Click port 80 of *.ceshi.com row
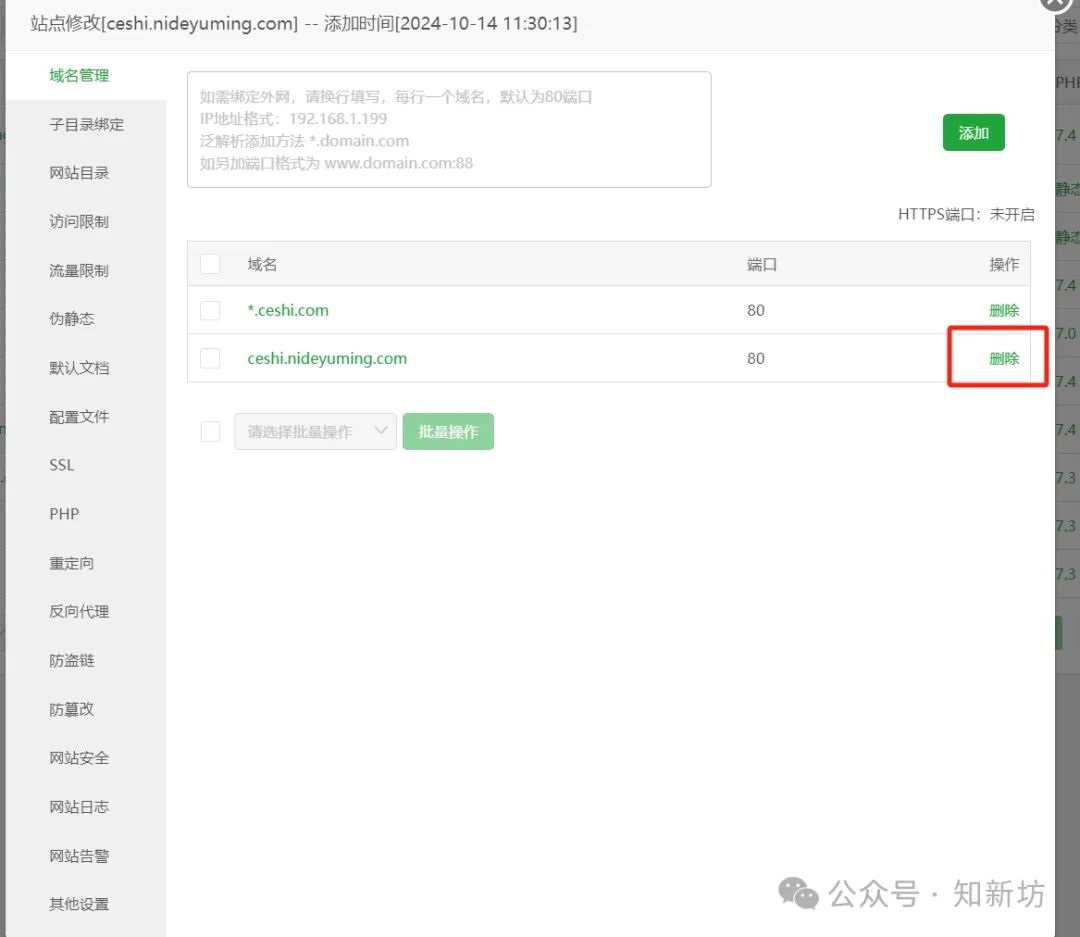The height and width of the screenshot is (937, 1080). coord(756,310)
